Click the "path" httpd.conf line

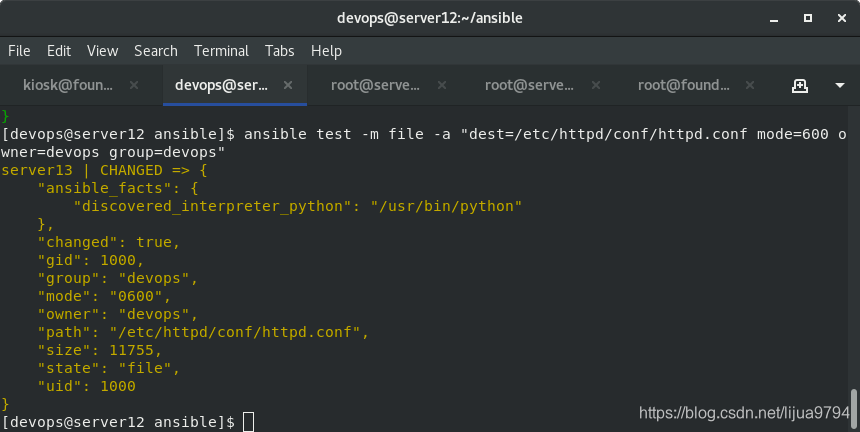tap(203, 332)
